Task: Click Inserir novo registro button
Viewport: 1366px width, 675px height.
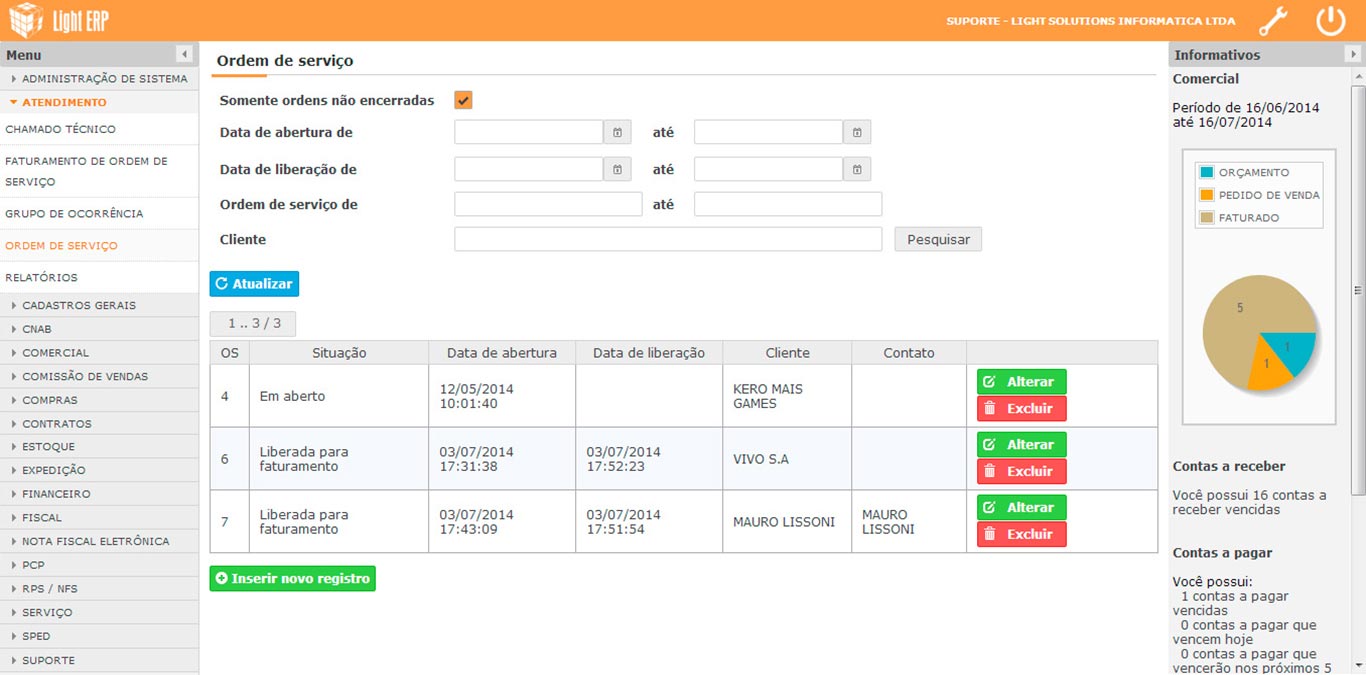Action: pos(292,578)
